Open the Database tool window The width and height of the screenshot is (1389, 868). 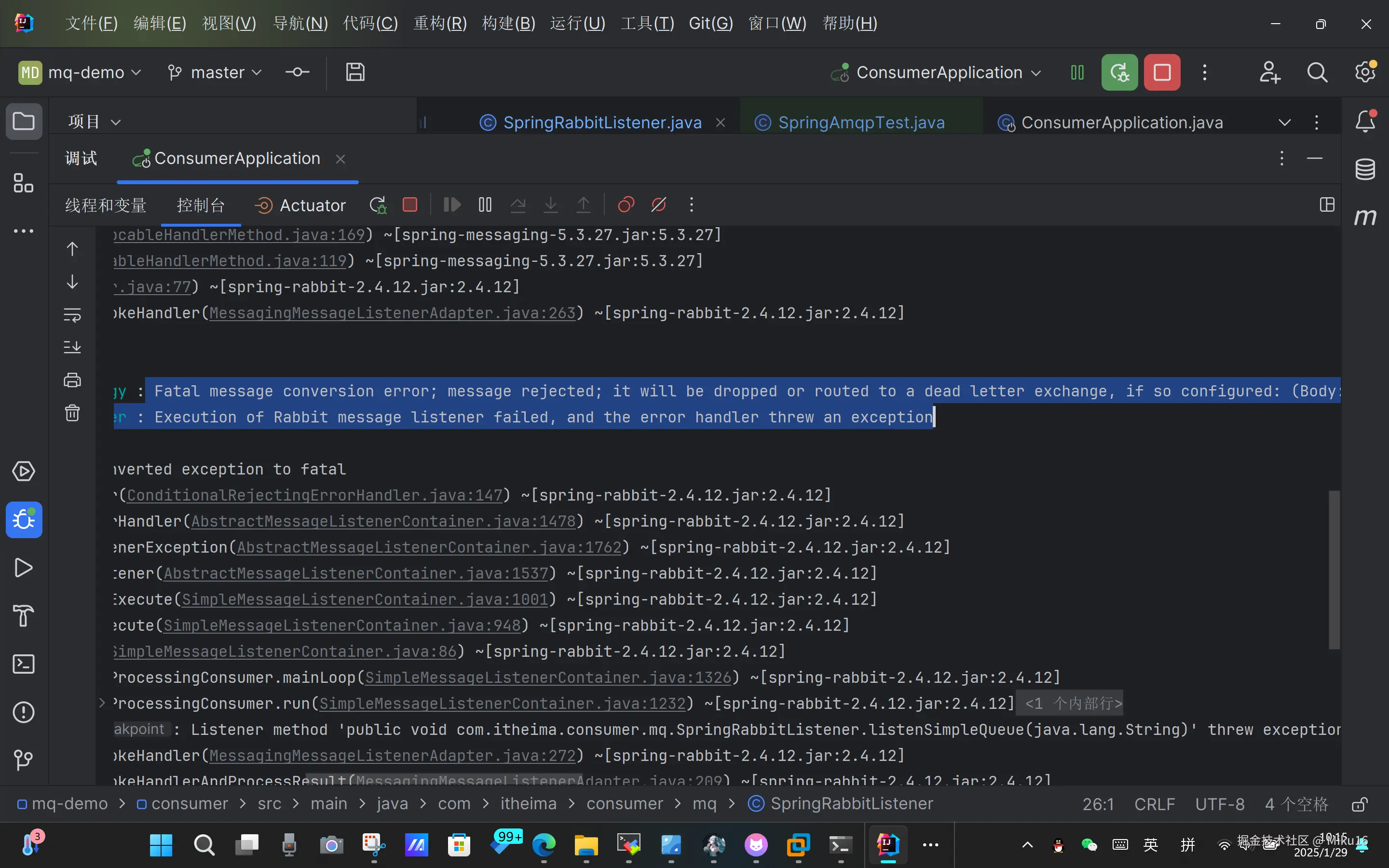pos(1365,169)
